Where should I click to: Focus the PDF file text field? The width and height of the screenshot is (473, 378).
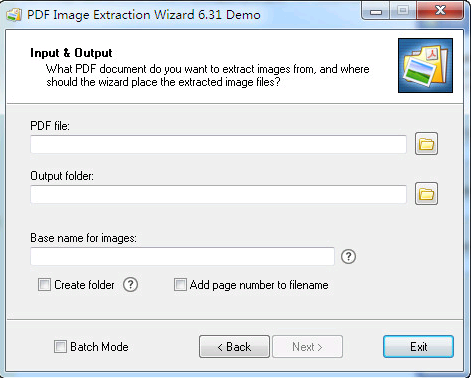(x=218, y=144)
